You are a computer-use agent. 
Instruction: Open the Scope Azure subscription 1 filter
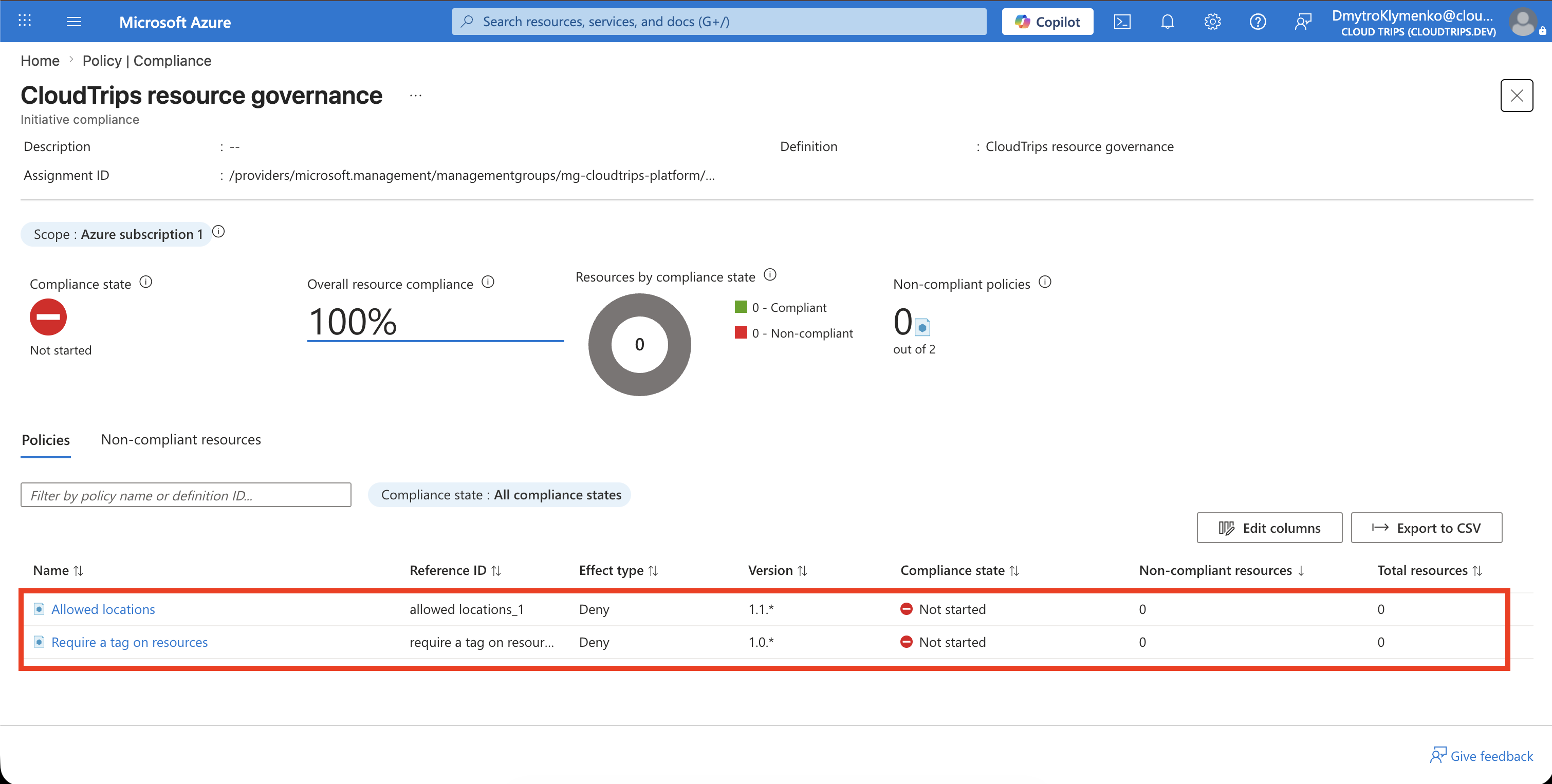(116, 234)
